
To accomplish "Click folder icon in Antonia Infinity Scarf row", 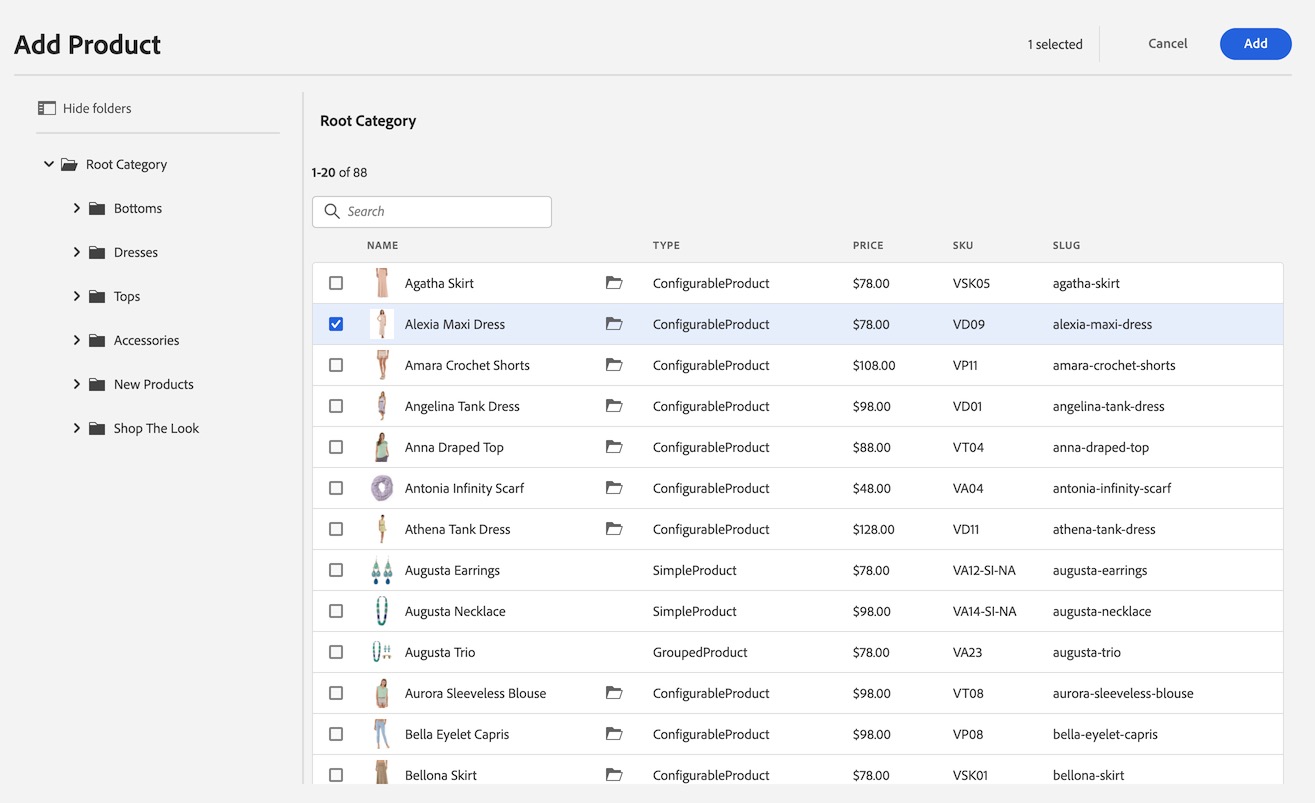I will tap(614, 488).
